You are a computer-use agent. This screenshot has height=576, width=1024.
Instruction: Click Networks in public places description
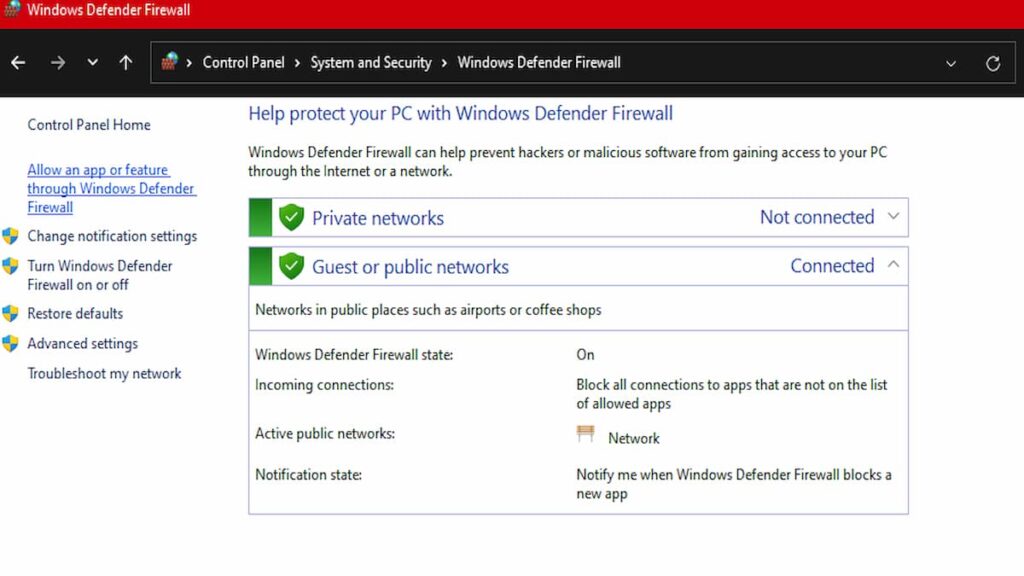428,310
